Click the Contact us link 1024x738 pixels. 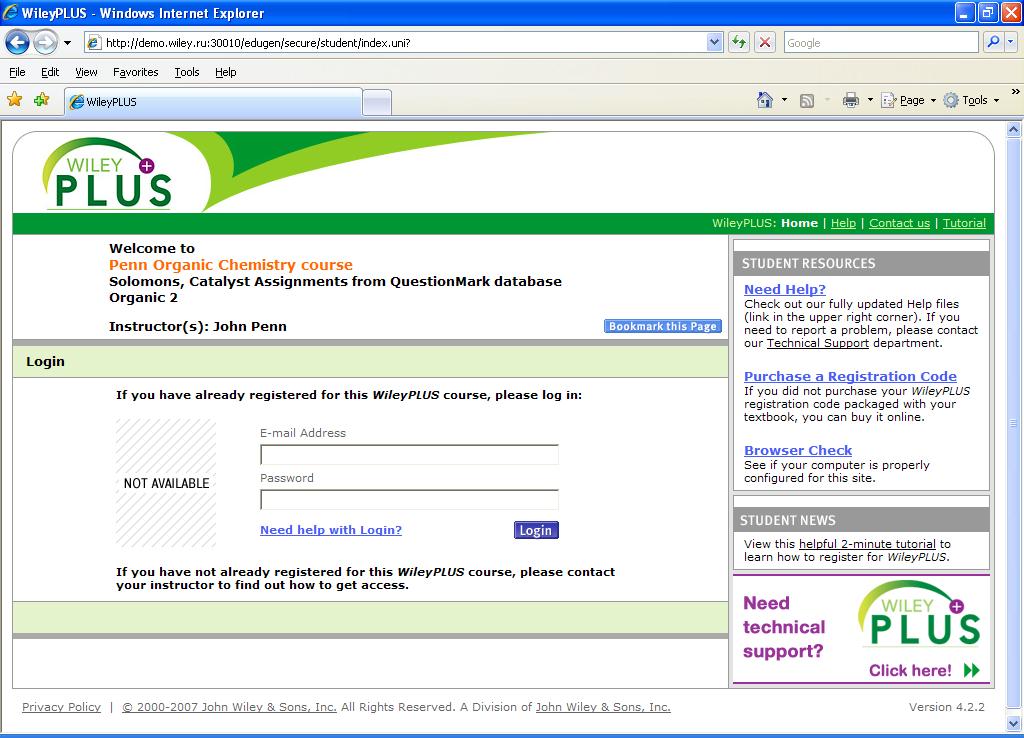pyautogui.click(x=899, y=223)
